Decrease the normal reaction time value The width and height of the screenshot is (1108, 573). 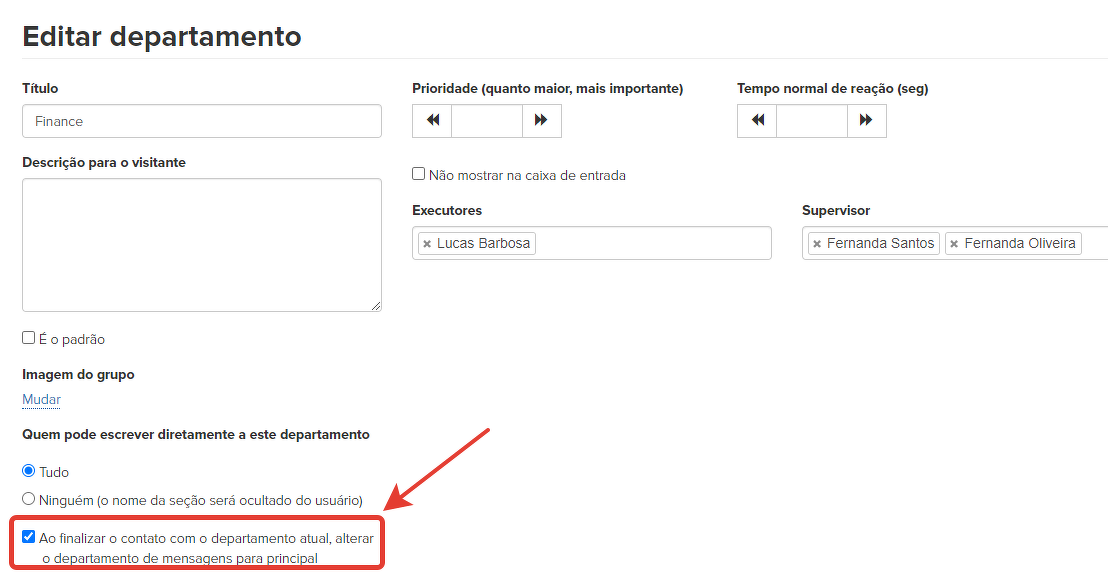click(x=757, y=121)
